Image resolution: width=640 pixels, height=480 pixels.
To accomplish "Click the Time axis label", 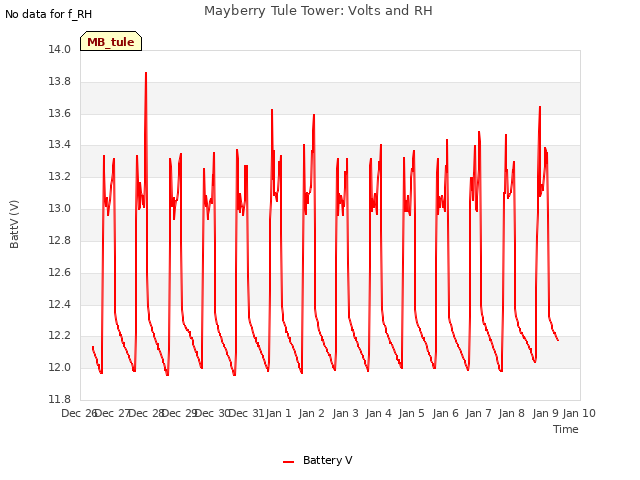I will click(566, 429).
